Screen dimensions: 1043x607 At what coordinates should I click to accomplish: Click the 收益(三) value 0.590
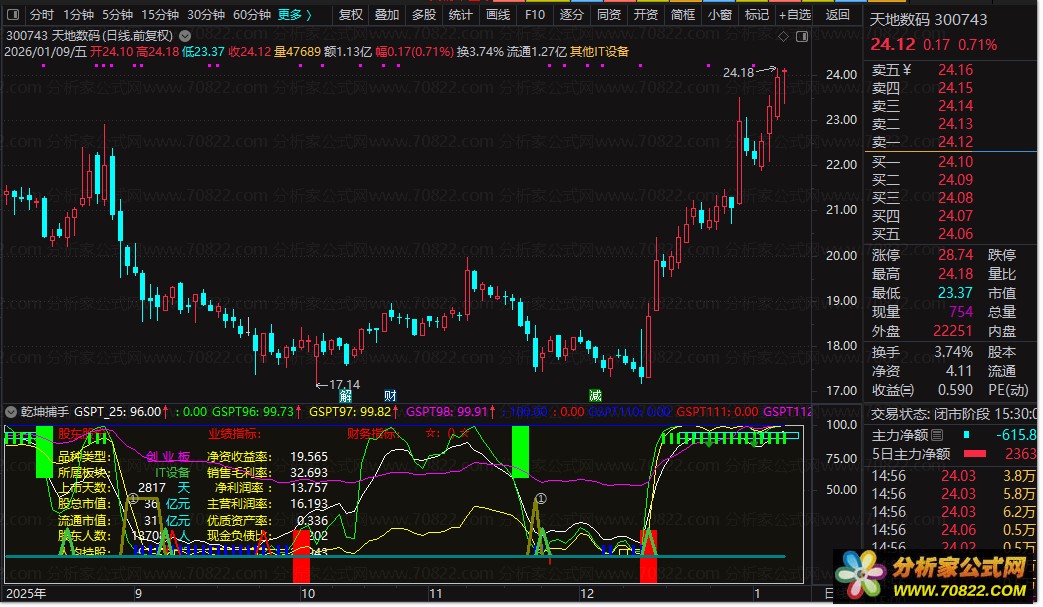955,390
